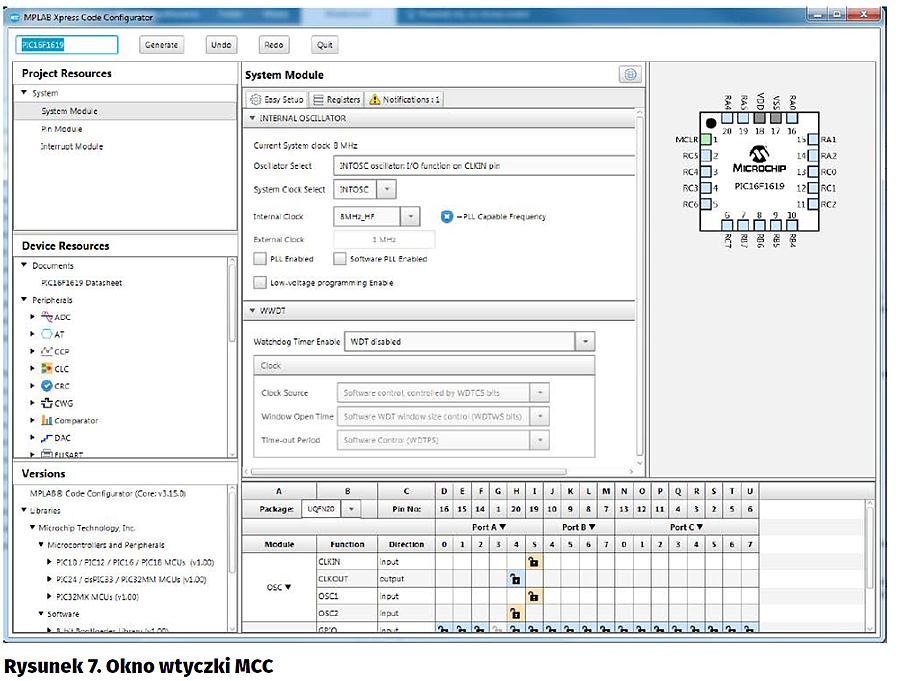Click the CLC peripheral icon
The width and height of the screenshot is (900, 681).
click(47, 369)
